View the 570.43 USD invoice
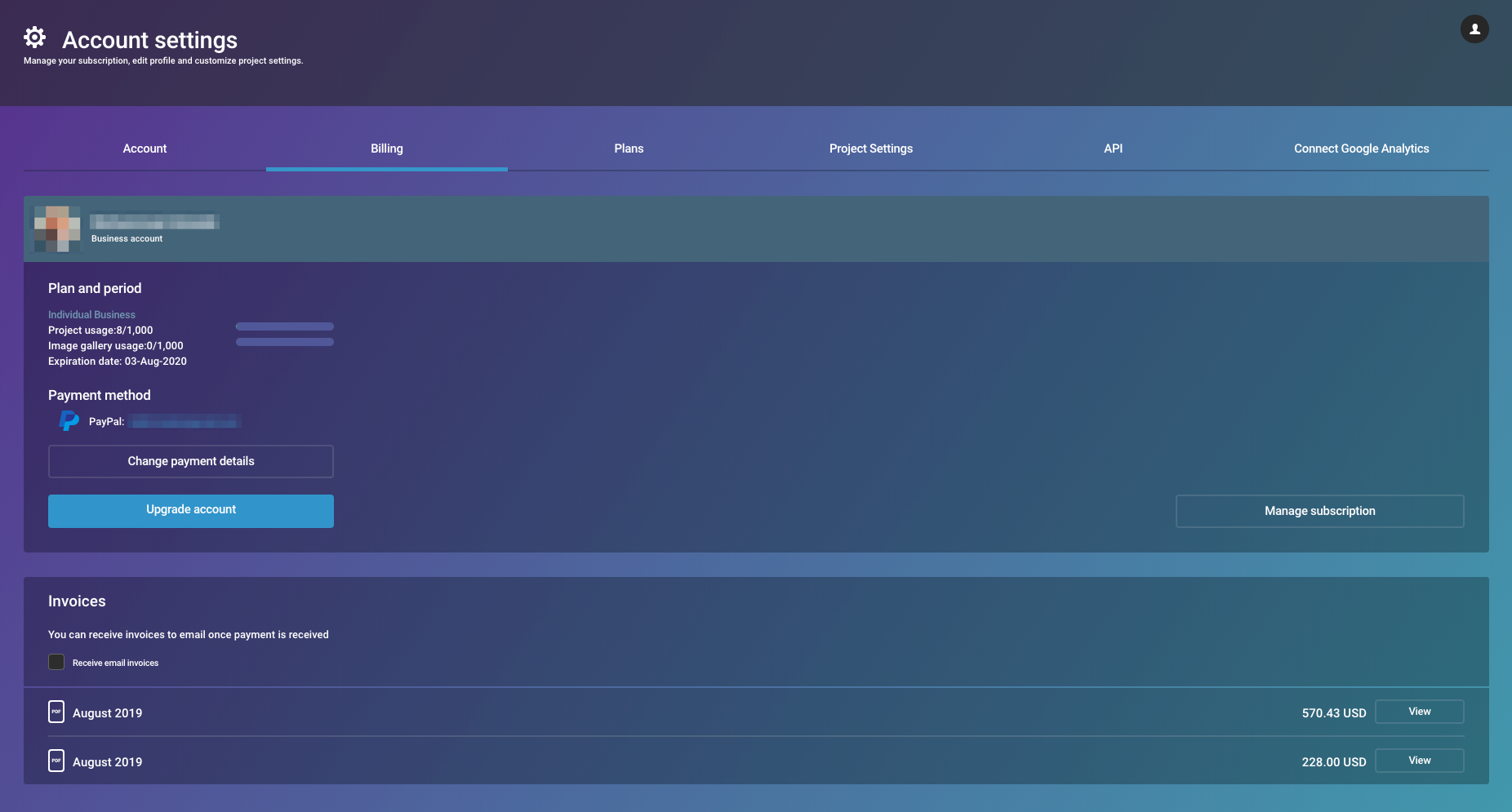Image resolution: width=1512 pixels, height=812 pixels. coord(1419,712)
